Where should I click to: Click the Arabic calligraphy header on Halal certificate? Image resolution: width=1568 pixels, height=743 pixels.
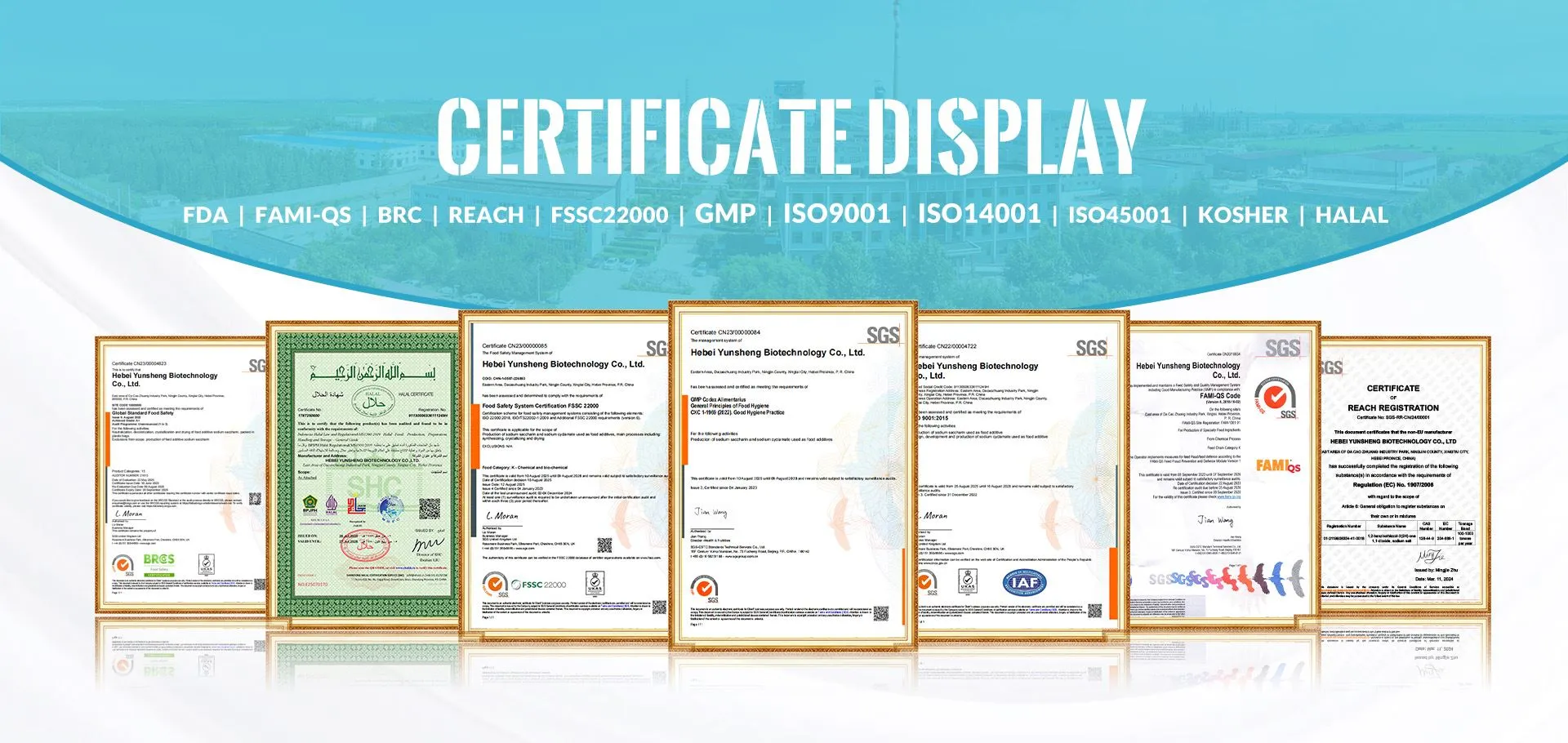click(373, 372)
